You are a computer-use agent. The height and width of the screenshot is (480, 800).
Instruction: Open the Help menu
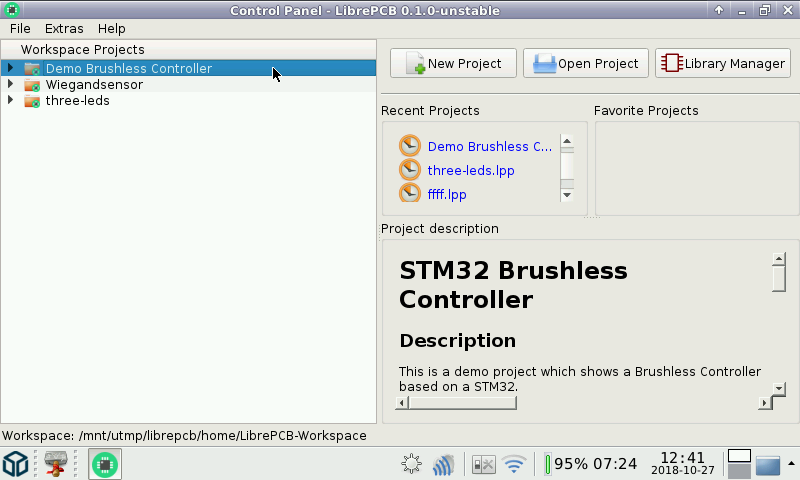(112, 29)
